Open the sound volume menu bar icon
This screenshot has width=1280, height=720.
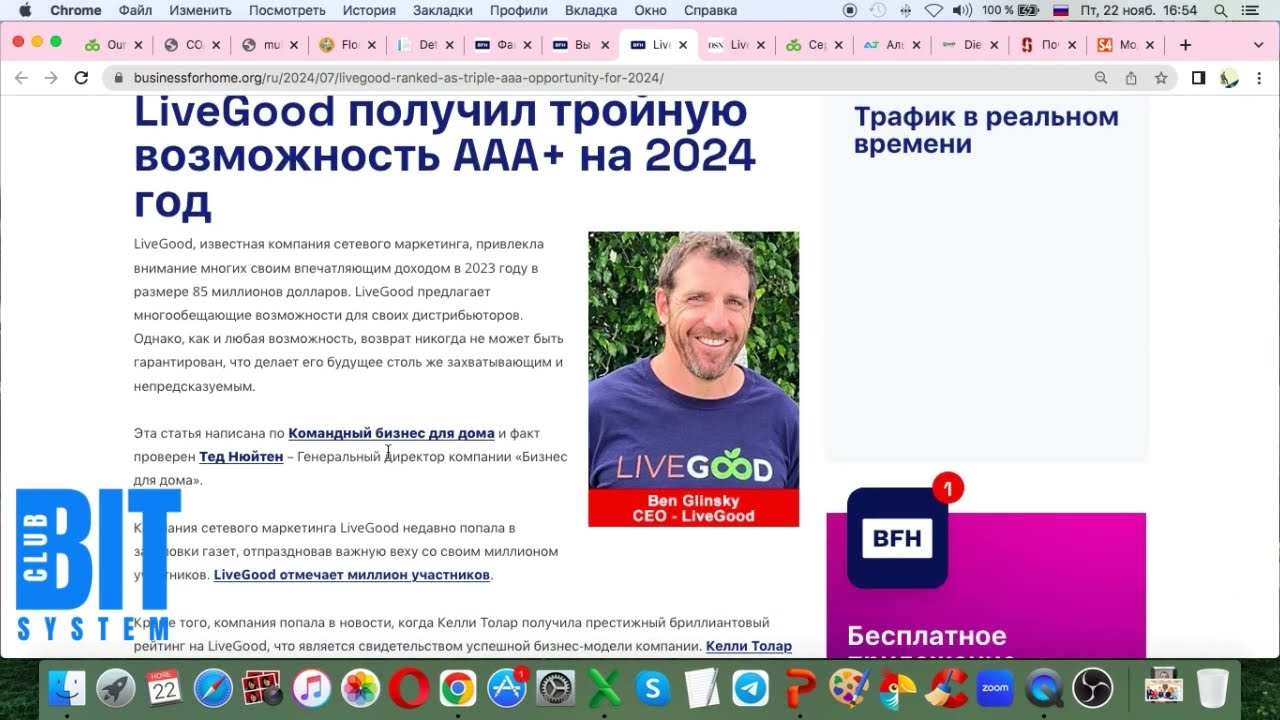pos(962,10)
